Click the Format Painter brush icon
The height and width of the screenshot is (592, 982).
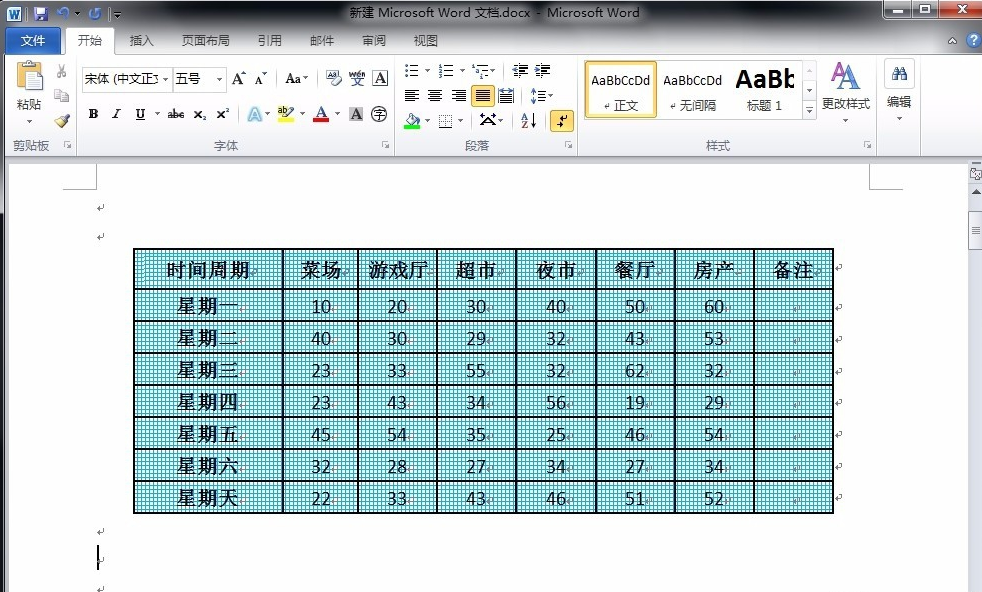point(61,121)
